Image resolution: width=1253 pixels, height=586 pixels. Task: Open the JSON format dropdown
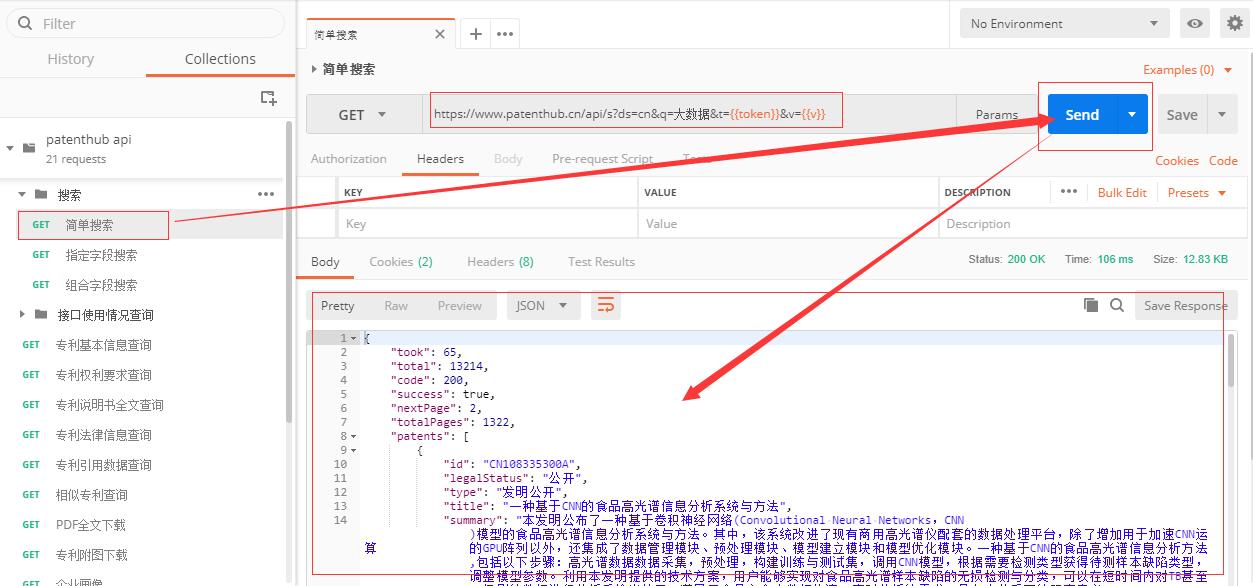pyautogui.click(x=541, y=306)
